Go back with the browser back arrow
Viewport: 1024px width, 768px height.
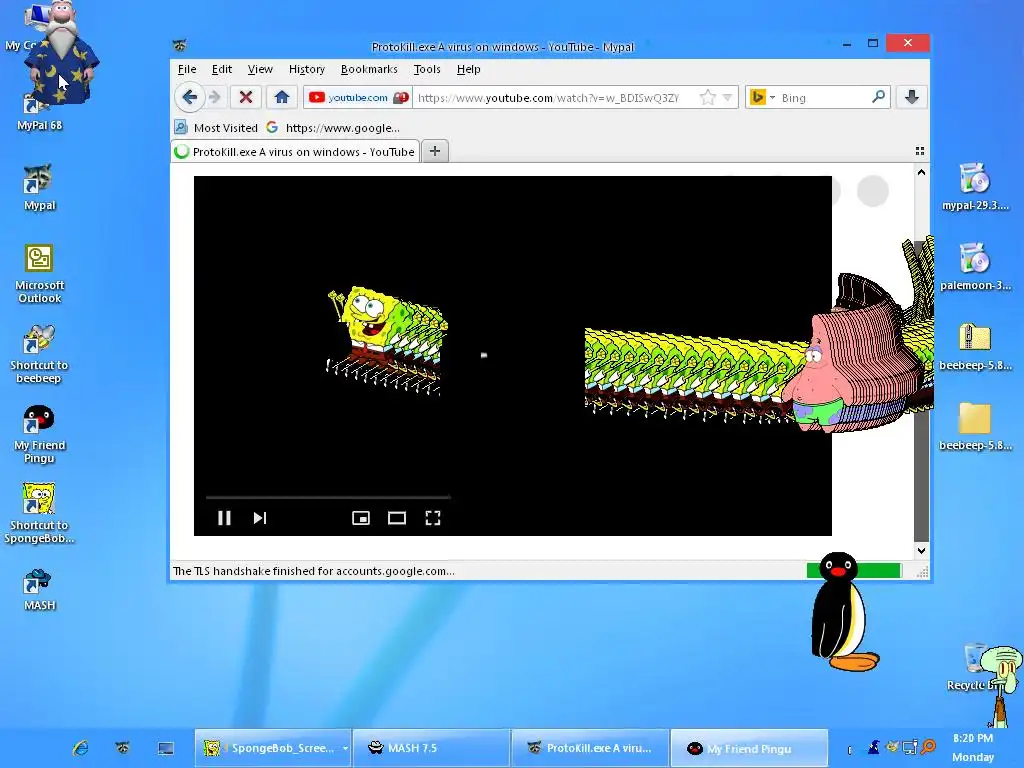click(x=189, y=98)
